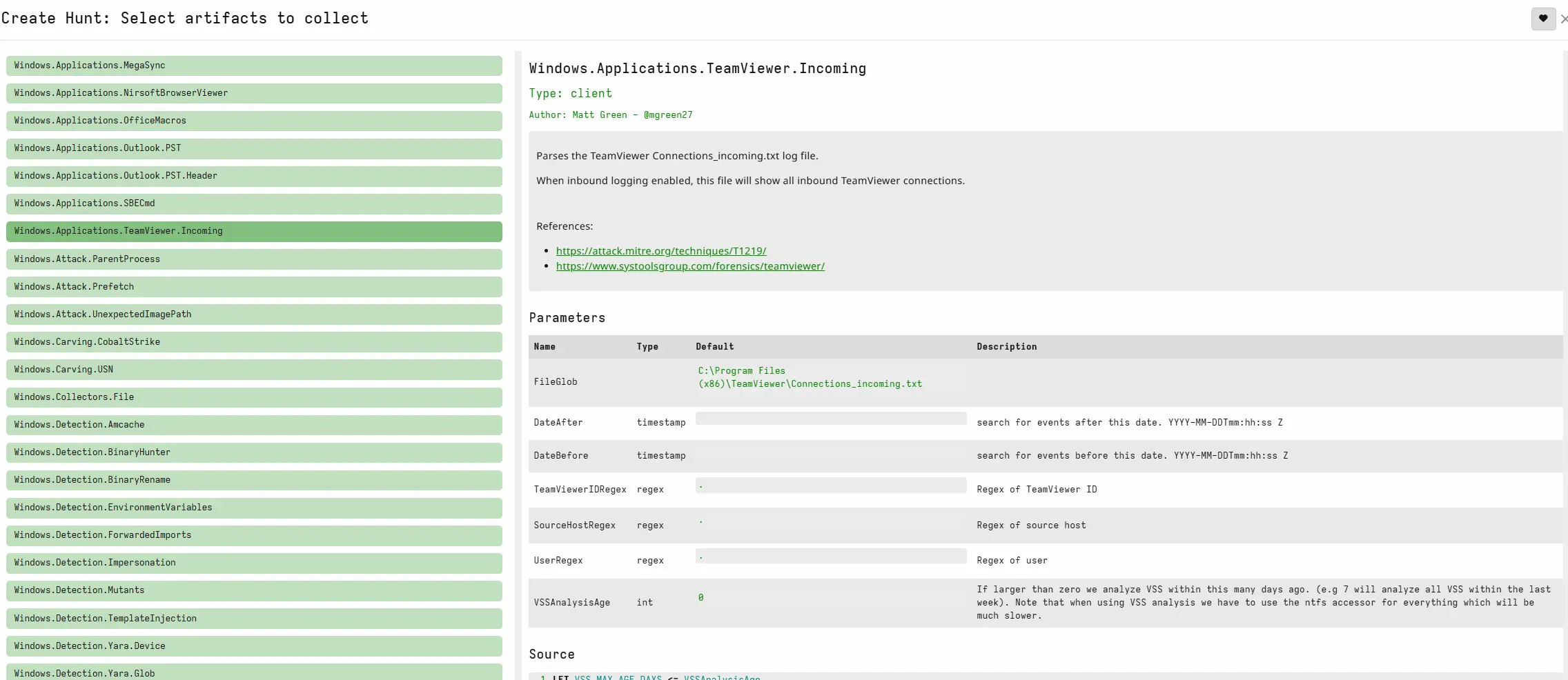
Task: Close the Create Hunt dialog
Action: coord(1564,19)
